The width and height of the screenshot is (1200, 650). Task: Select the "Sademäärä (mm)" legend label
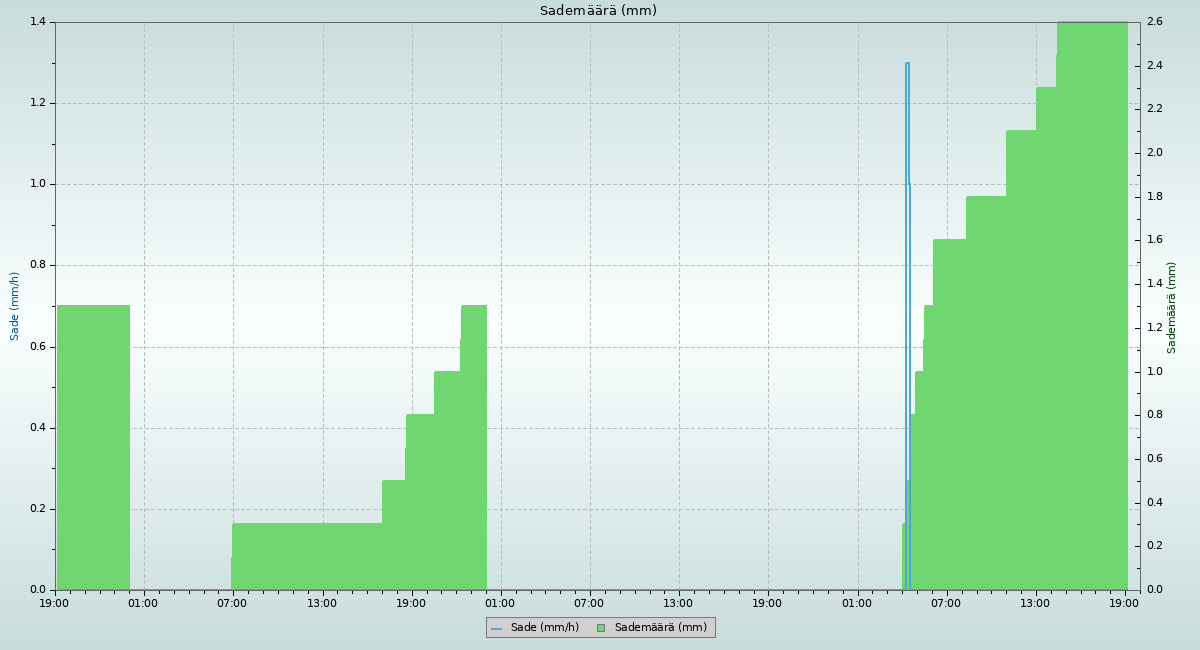click(x=660, y=628)
